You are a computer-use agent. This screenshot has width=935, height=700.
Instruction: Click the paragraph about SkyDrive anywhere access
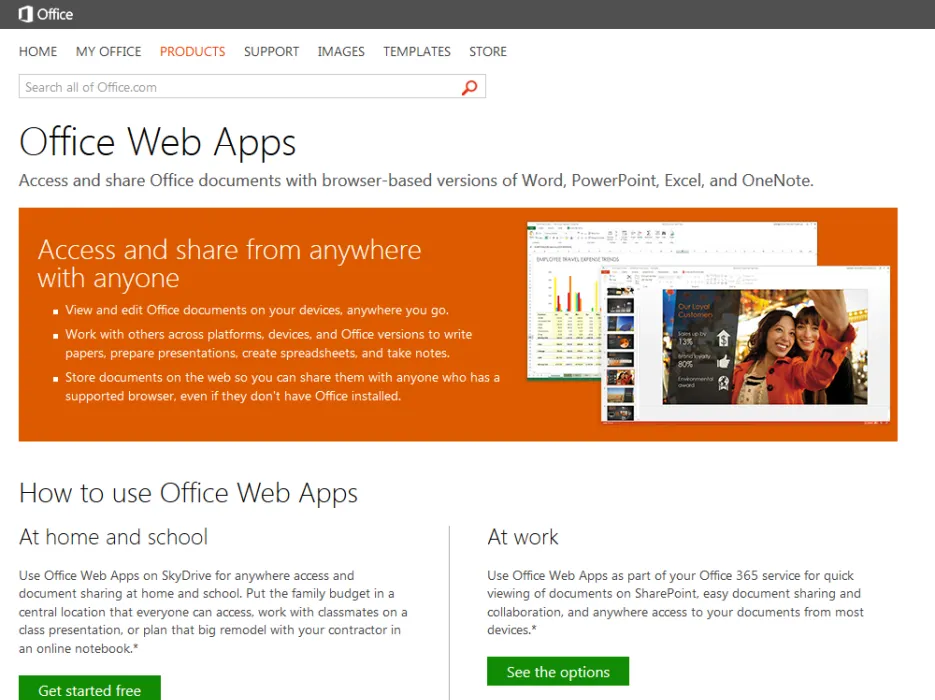point(213,612)
